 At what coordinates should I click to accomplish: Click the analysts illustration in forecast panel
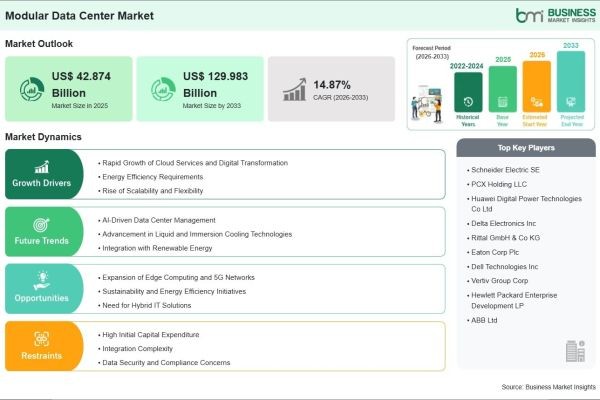[428, 104]
